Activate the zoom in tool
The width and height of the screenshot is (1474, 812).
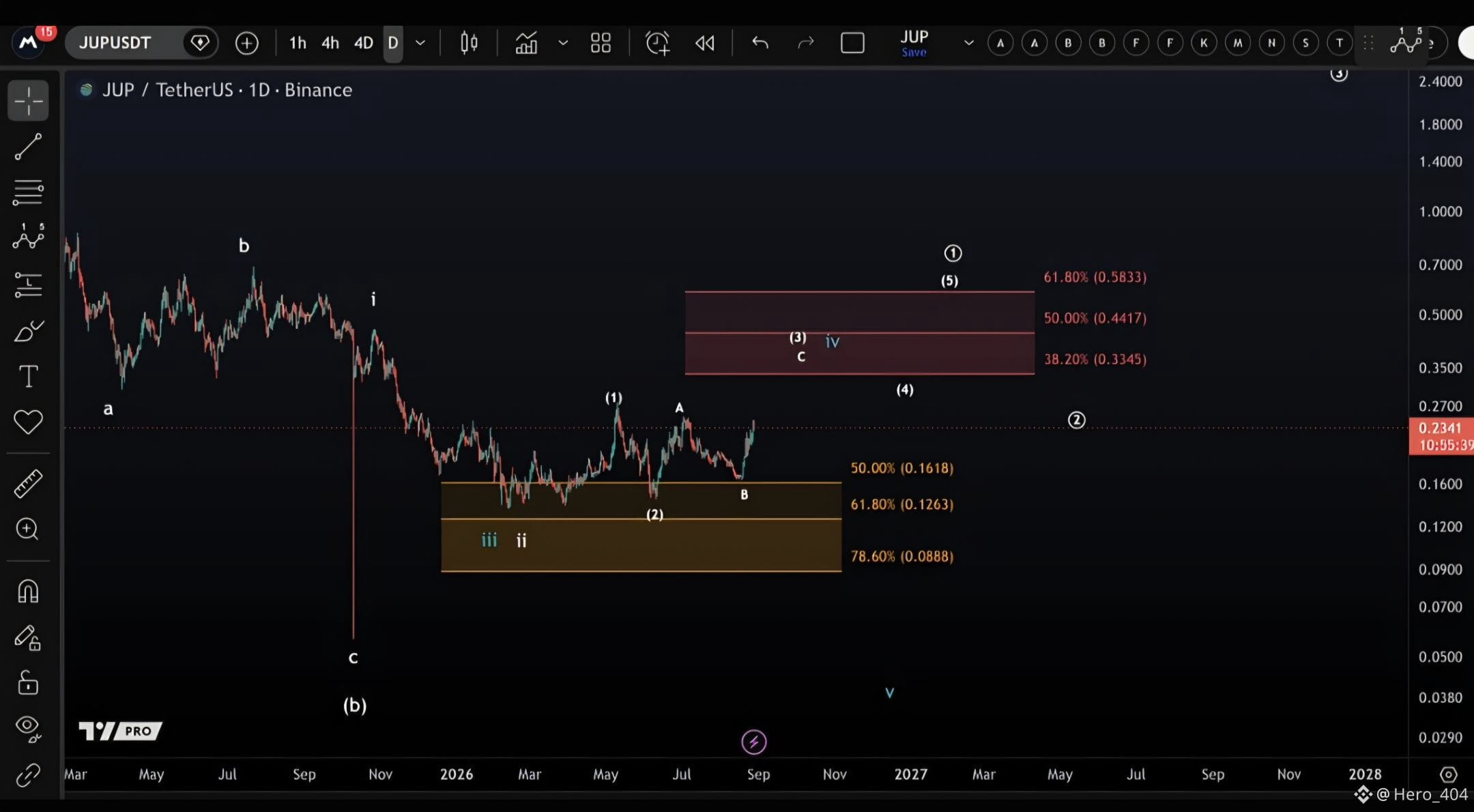click(27, 529)
